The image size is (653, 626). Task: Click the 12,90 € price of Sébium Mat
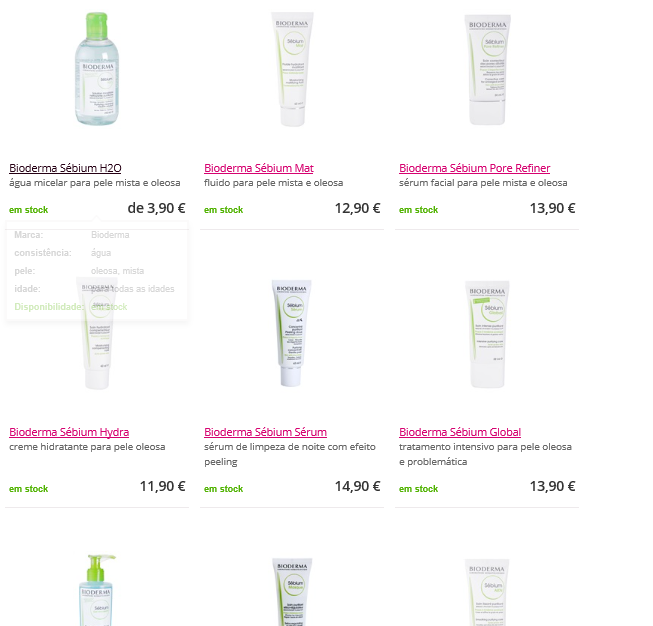[x=357, y=208]
